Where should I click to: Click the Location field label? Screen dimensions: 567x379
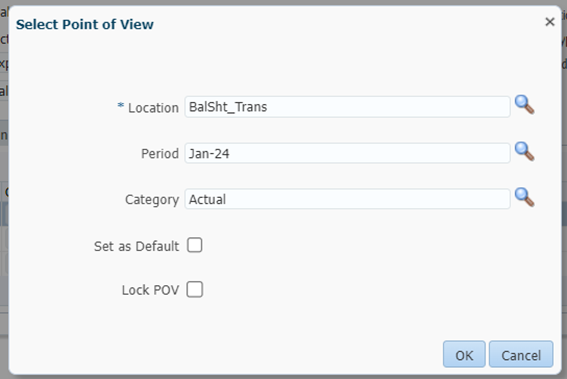coord(153,108)
